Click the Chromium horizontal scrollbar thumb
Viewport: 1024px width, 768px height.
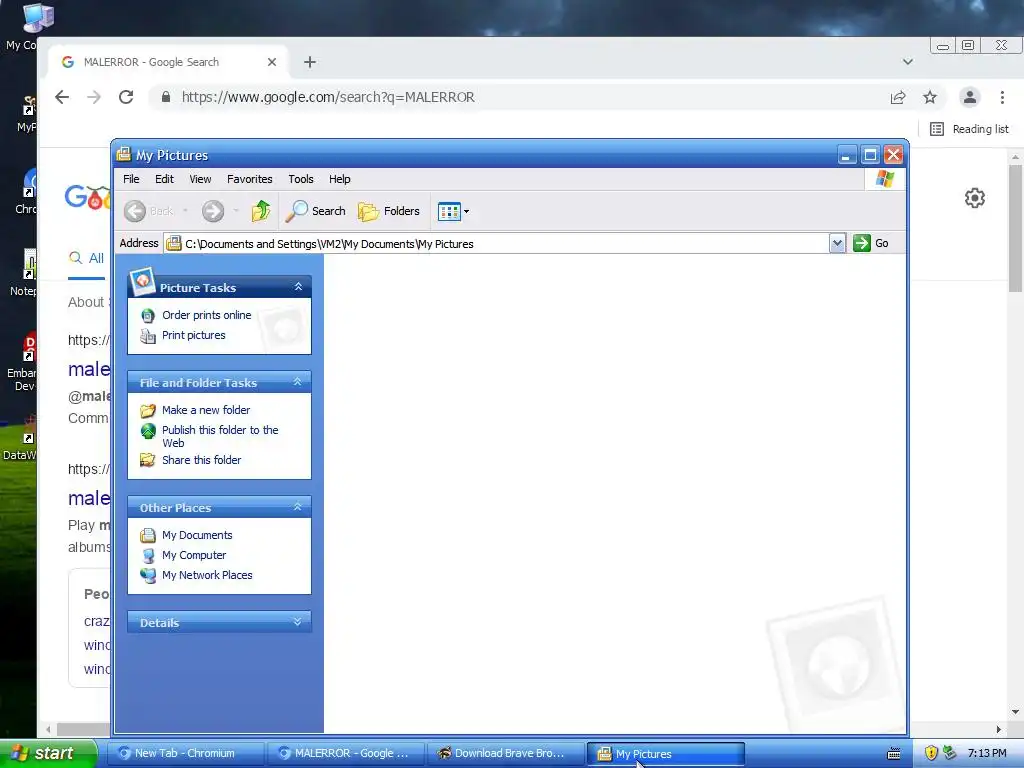tap(84, 729)
